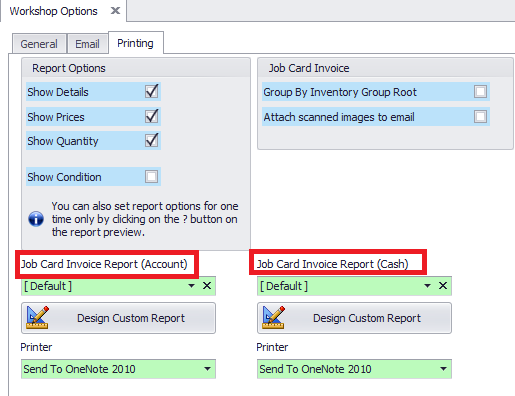Open the Account printer dropdown
This screenshot has height=396, width=515.
207,369
